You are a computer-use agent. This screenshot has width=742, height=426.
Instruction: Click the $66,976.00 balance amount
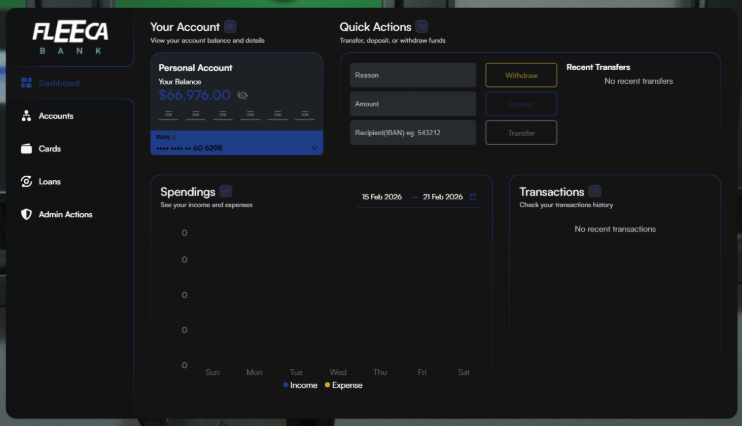pyautogui.click(x=194, y=95)
